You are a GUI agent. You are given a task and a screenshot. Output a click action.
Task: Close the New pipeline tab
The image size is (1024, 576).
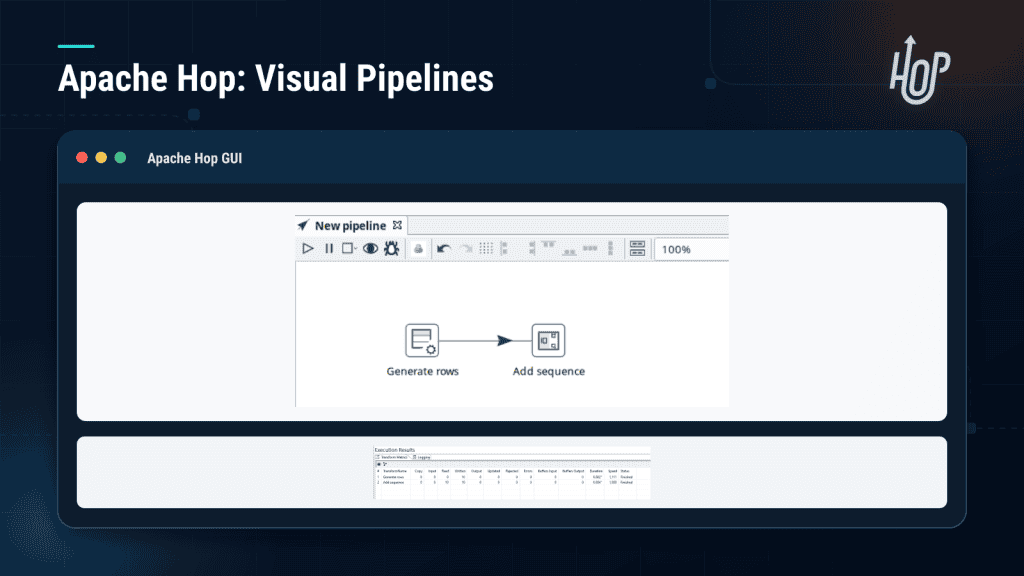397,225
